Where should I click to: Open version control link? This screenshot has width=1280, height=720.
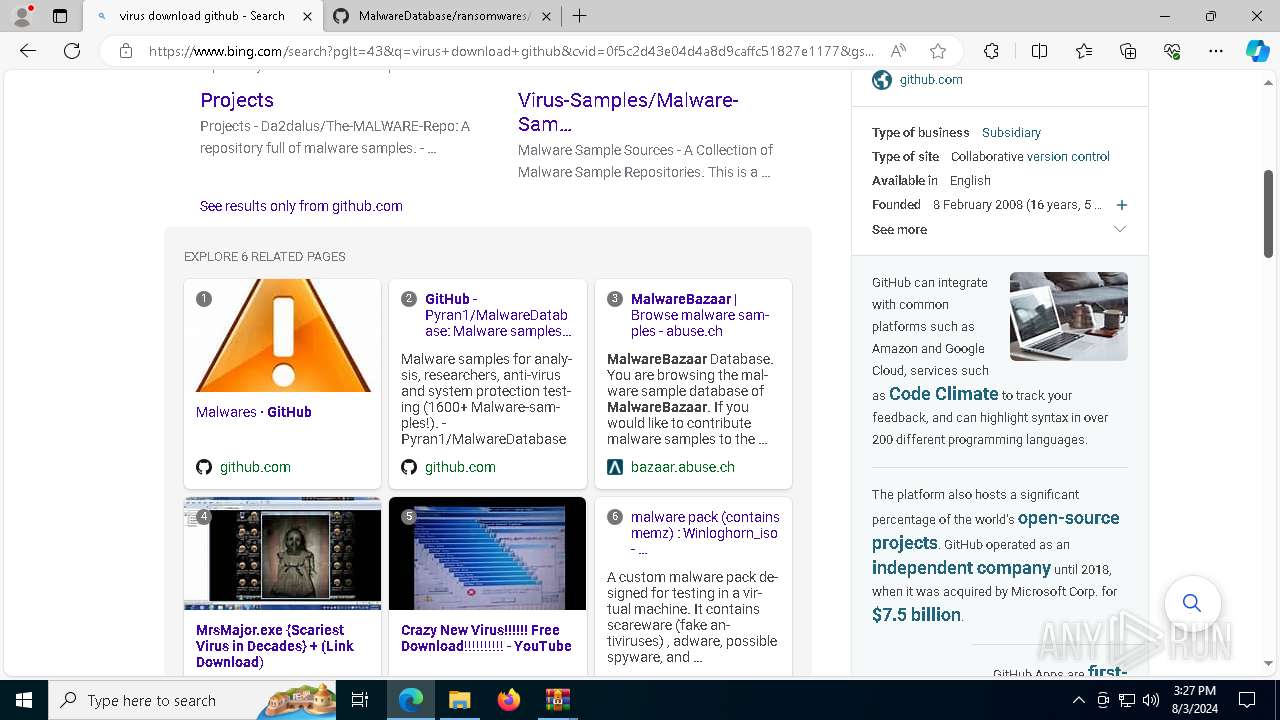[1068, 156]
